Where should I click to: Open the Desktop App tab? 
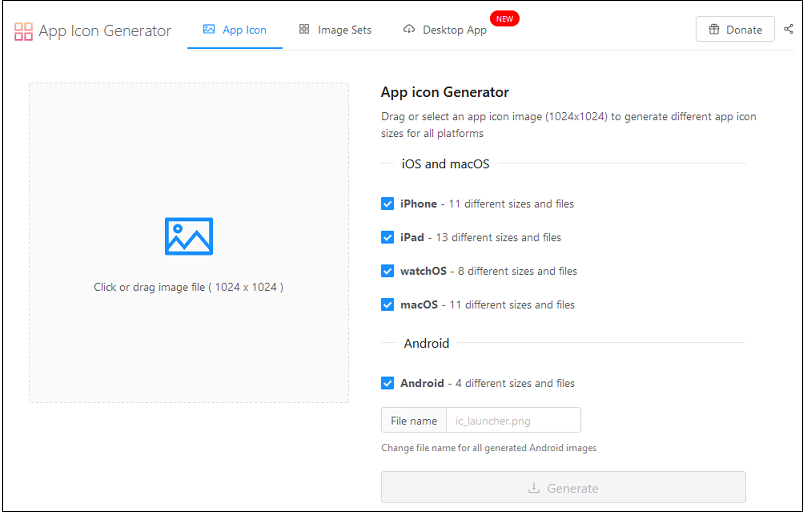(x=445, y=30)
